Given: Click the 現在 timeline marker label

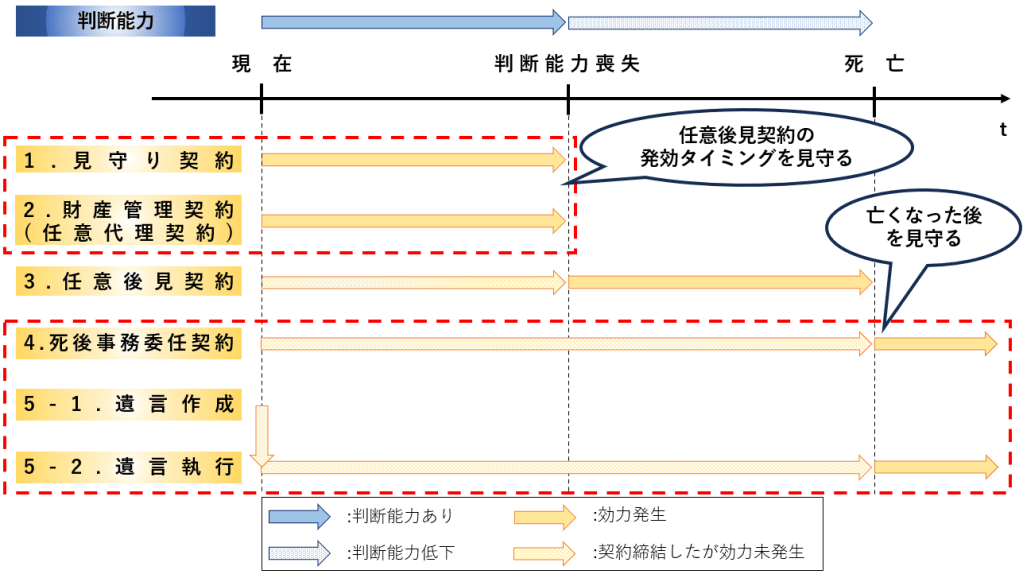Looking at the screenshot, I should (x=261, y=65).
